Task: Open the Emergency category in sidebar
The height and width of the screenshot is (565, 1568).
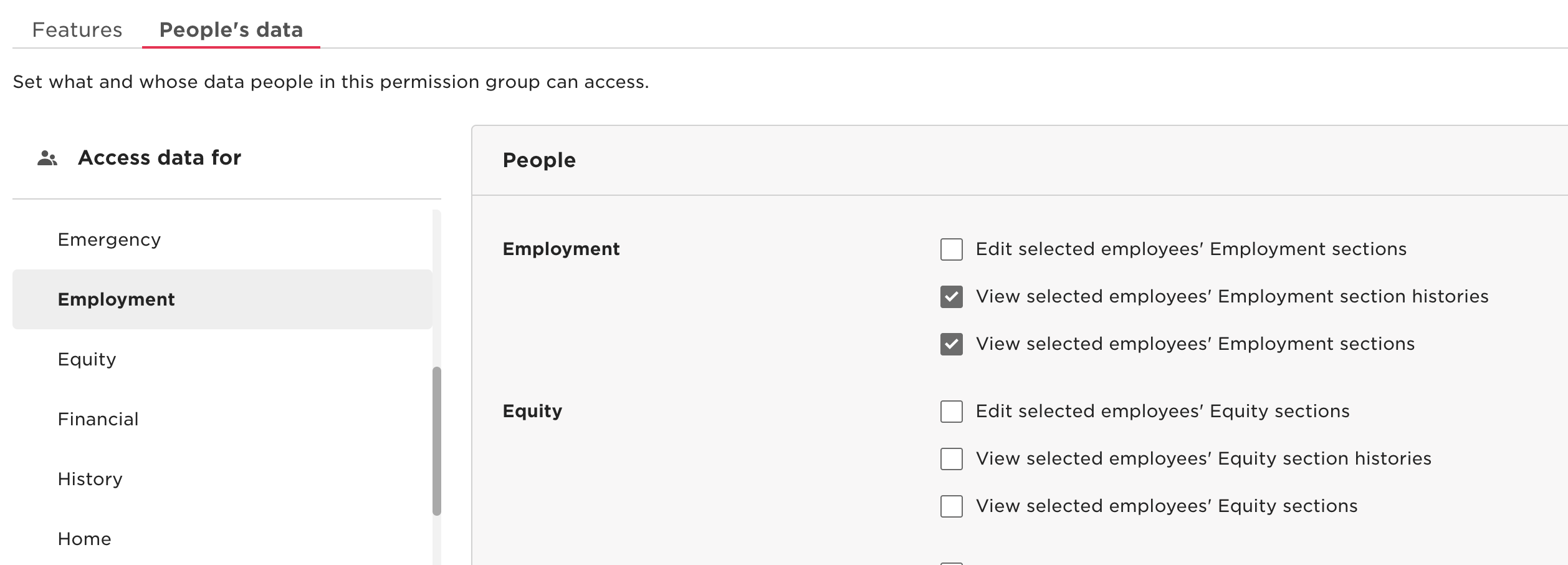Action: click(x=222, y=239)
